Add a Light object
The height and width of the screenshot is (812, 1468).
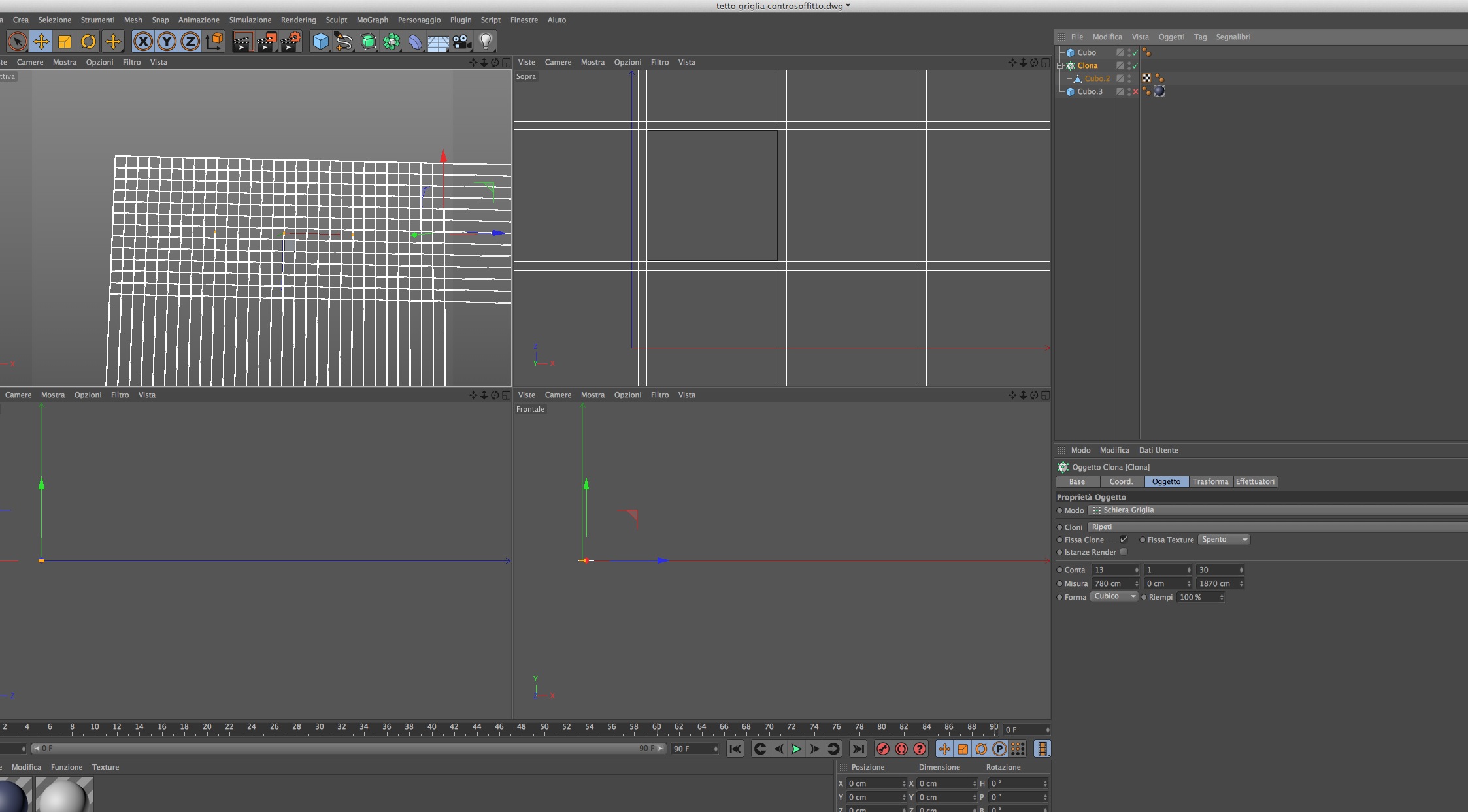pos(485,42)
